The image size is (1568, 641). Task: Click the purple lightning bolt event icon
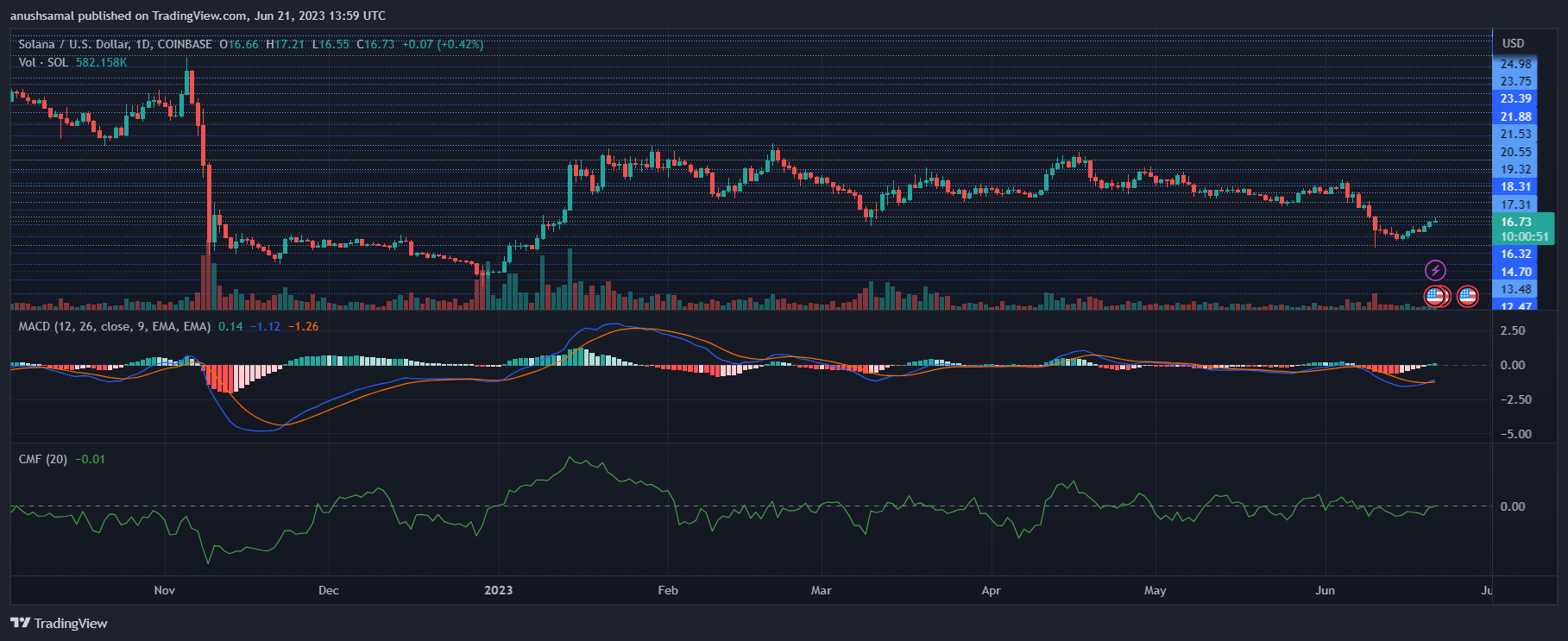pyautogui.click(x=1435, y=271)
